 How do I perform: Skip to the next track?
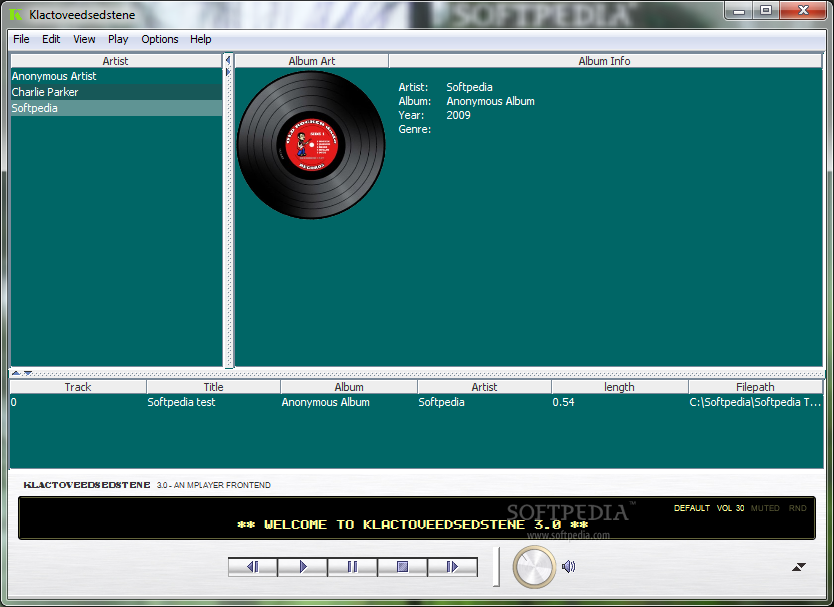452,567
